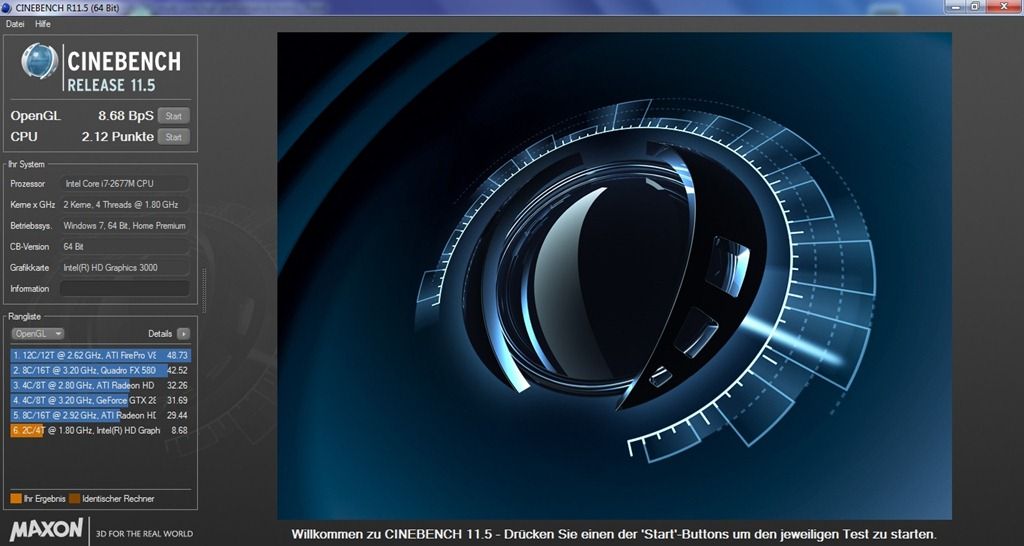Open the Hilfe menu
Image resolution: width=1024 pixels, height=546 pixels.
[42, 24]
